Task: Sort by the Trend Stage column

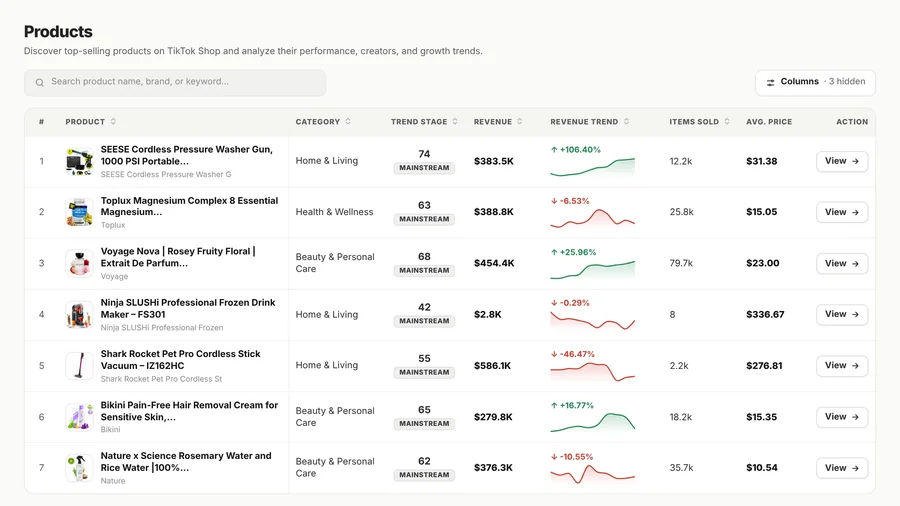Action: [424, 122]
